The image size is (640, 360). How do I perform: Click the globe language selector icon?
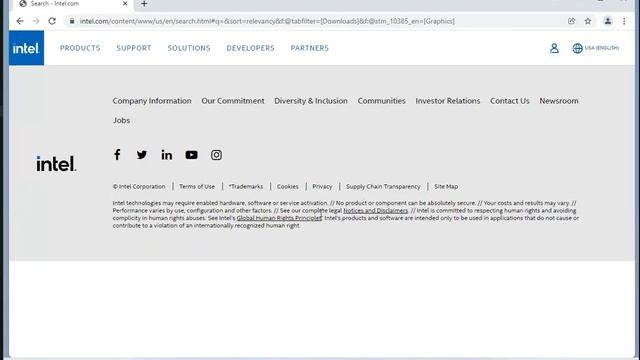point(577,48)
